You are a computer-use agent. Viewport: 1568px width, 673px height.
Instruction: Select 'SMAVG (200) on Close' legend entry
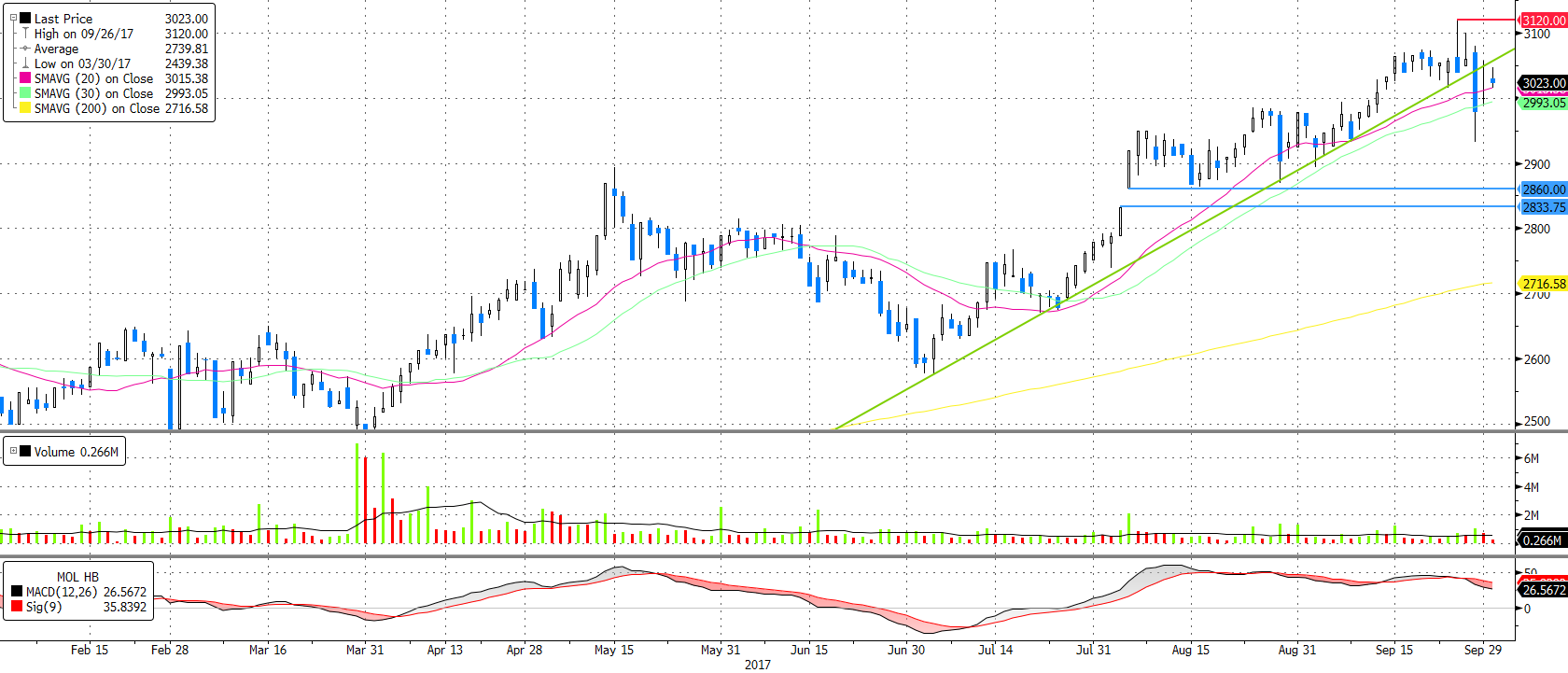[x=97, y=108]
